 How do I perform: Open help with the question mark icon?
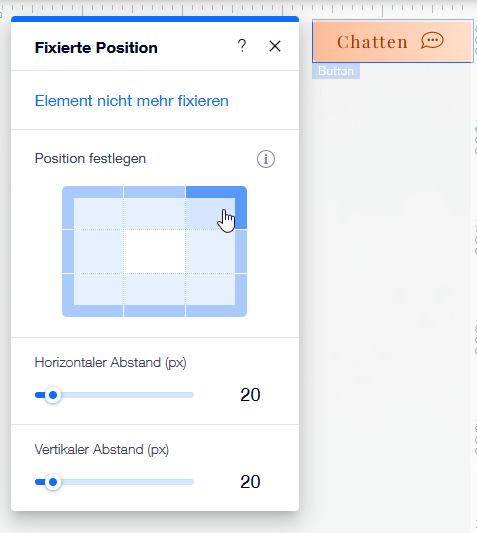[x=242, y=46]
